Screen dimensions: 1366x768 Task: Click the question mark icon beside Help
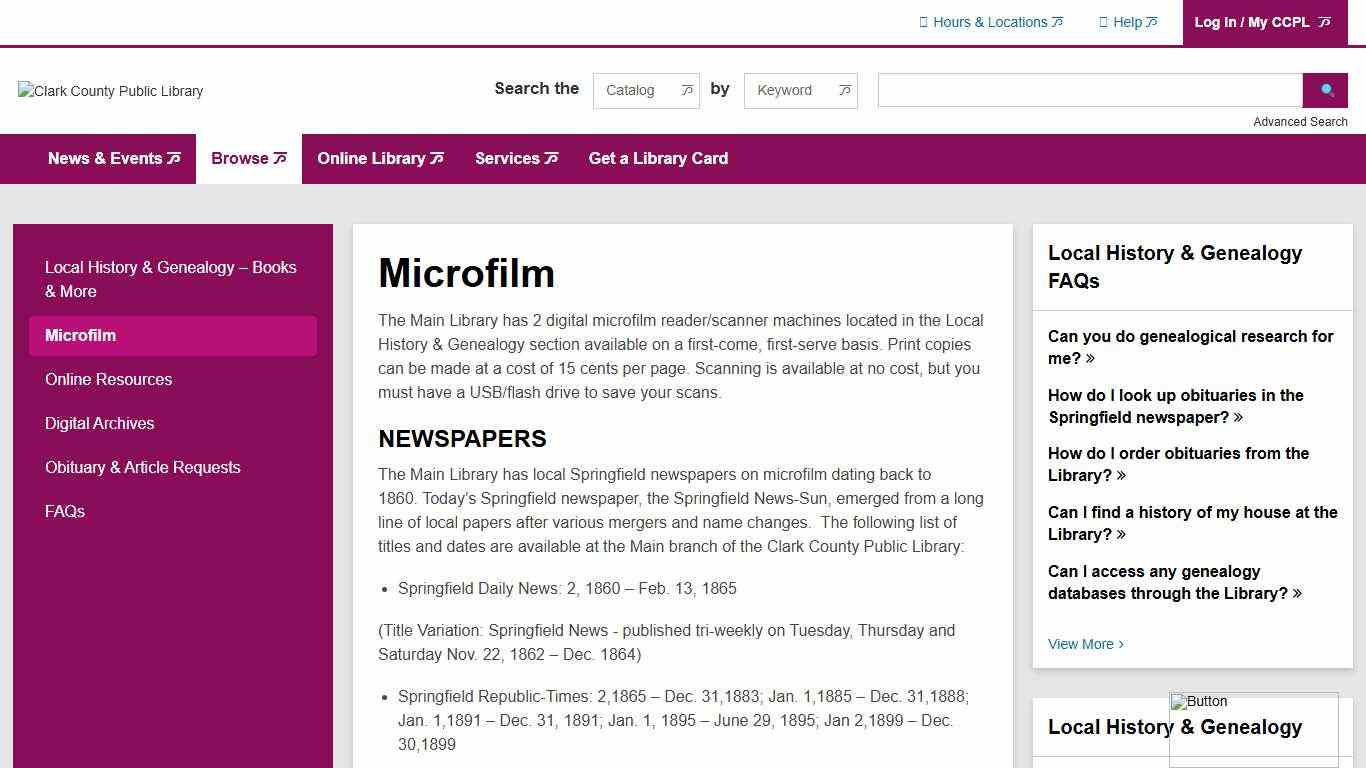coord(1104,21)
